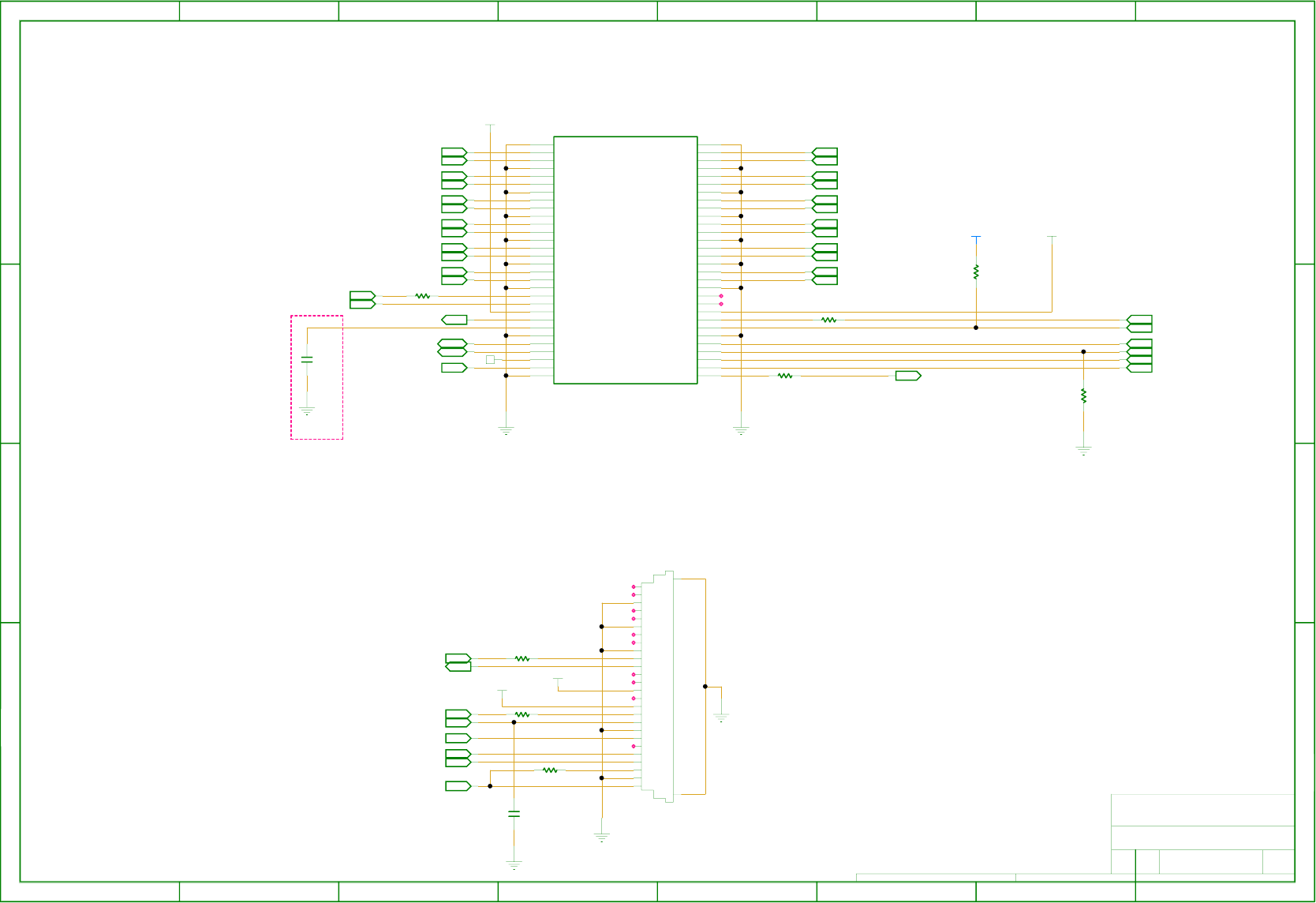
Task: Select upper no-connect marker on IC's right side
Action: [721, 296]
